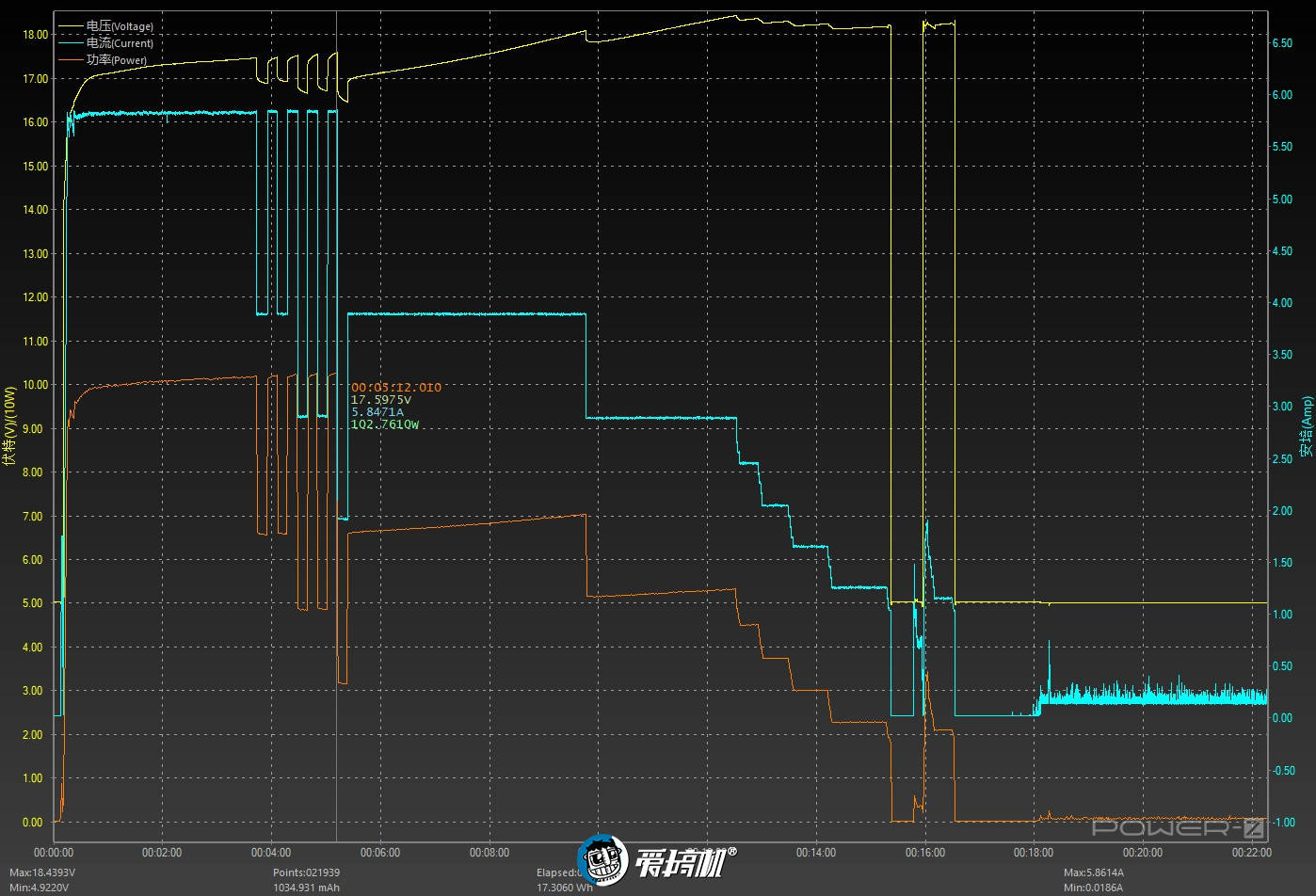The height and width of the screenshot is (896, 1316).
Task: Toggle the 电流(Current) legend entry
Action: coord(119,43)
